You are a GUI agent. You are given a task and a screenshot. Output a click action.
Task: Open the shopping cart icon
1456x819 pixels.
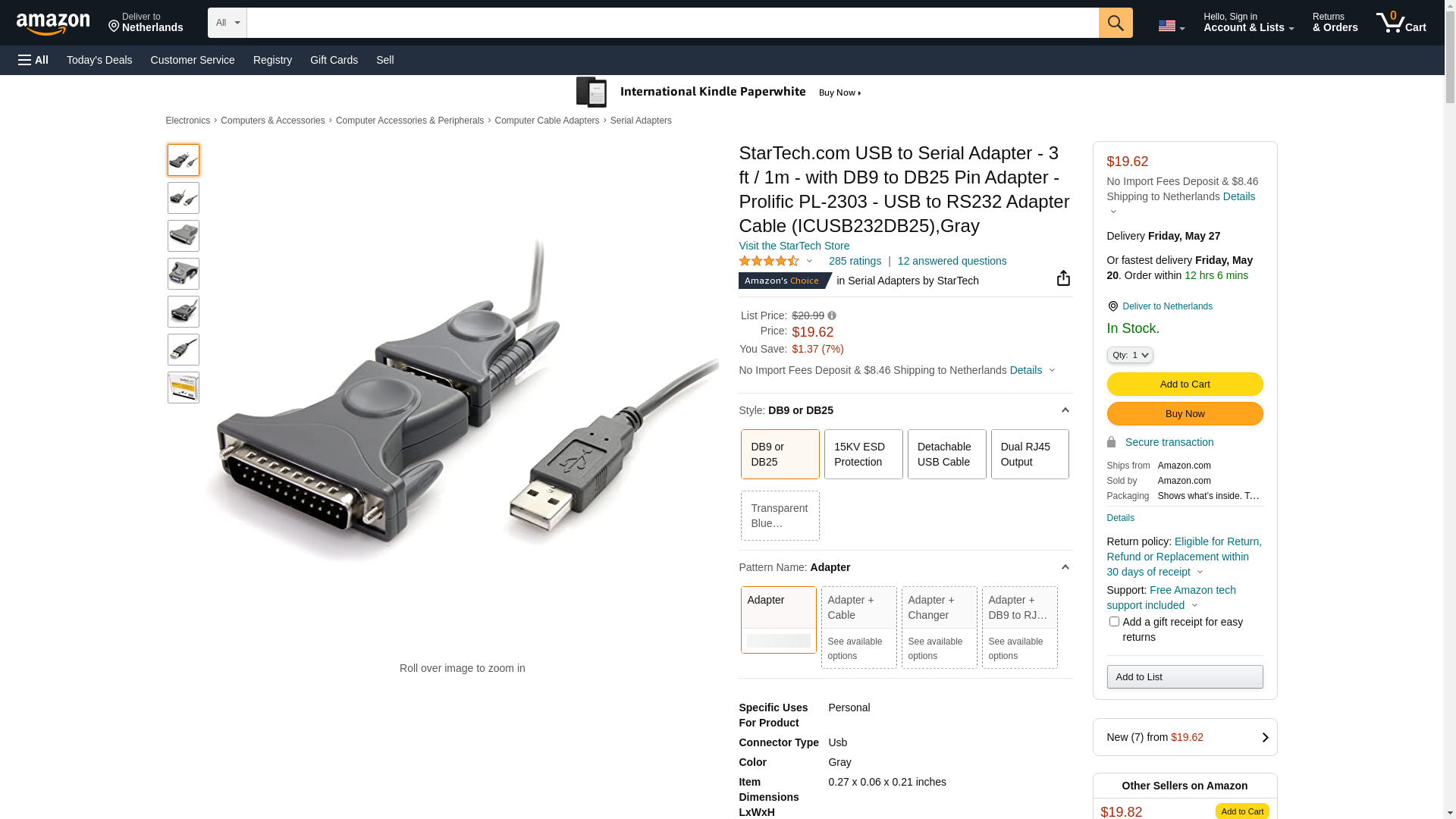pos(1401,23)
